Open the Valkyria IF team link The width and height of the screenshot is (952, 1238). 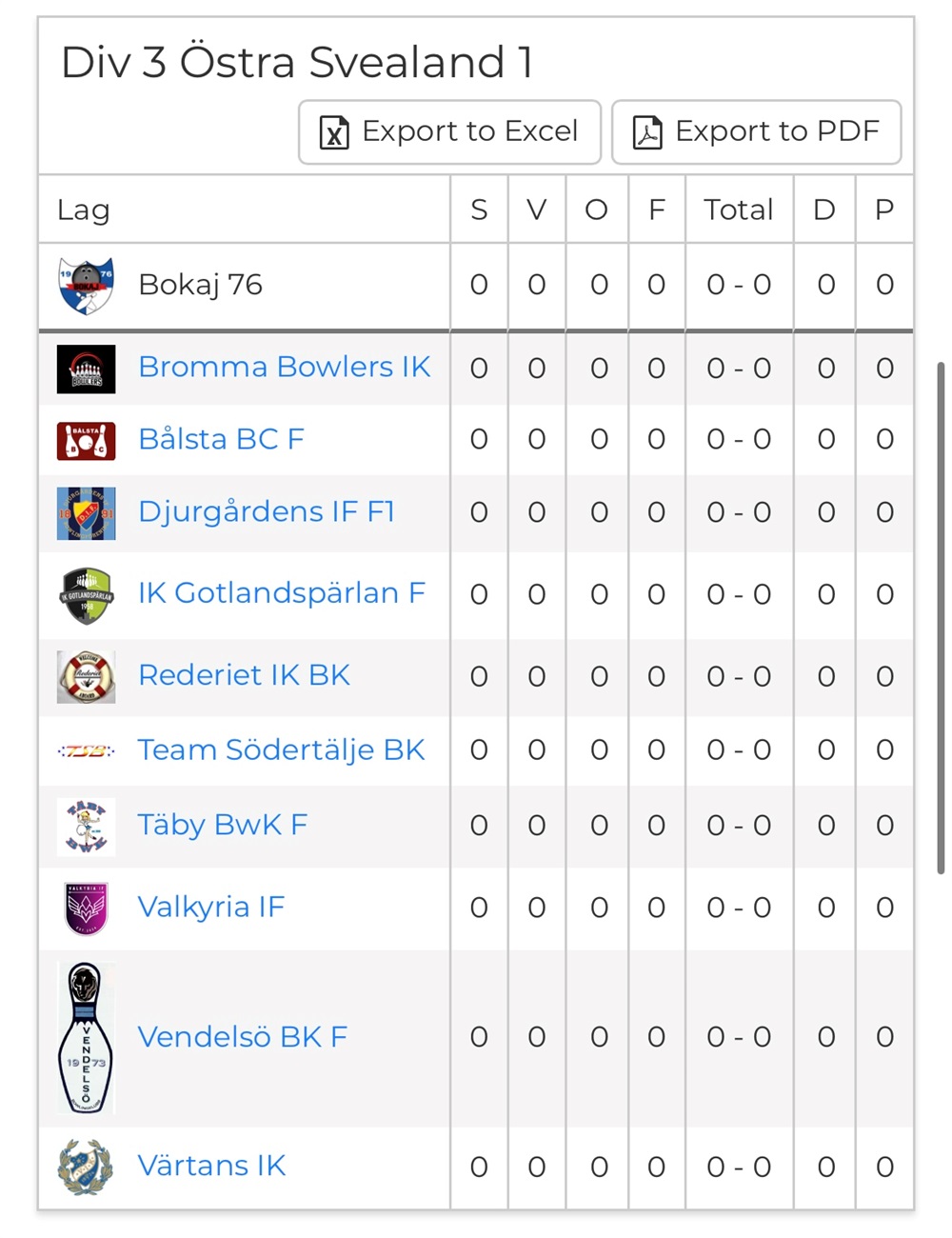210,907
